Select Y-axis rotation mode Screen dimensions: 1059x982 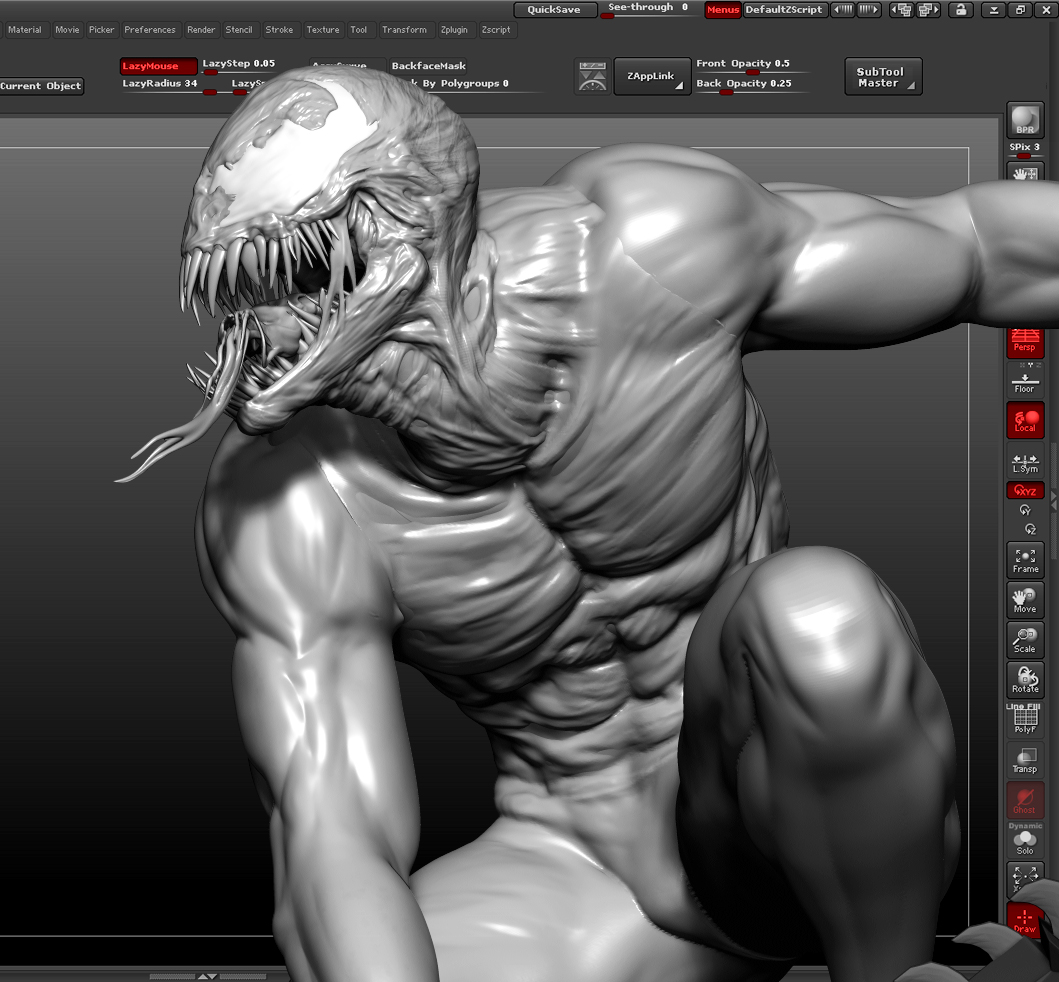point(1025,510)
